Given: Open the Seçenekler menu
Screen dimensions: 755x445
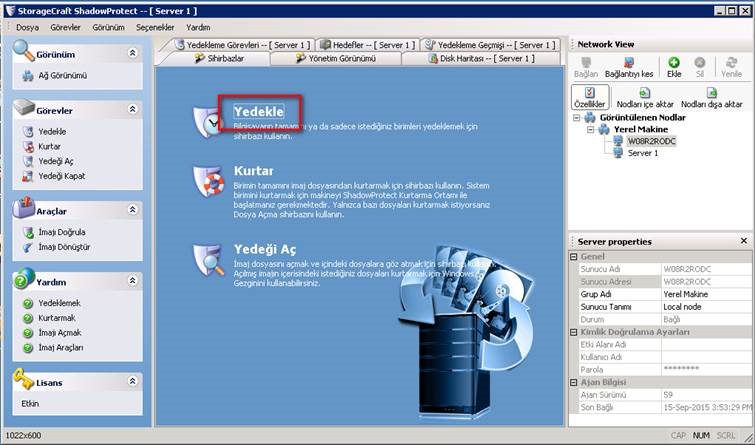Looking at the screenshot, I should click(155, 27).
